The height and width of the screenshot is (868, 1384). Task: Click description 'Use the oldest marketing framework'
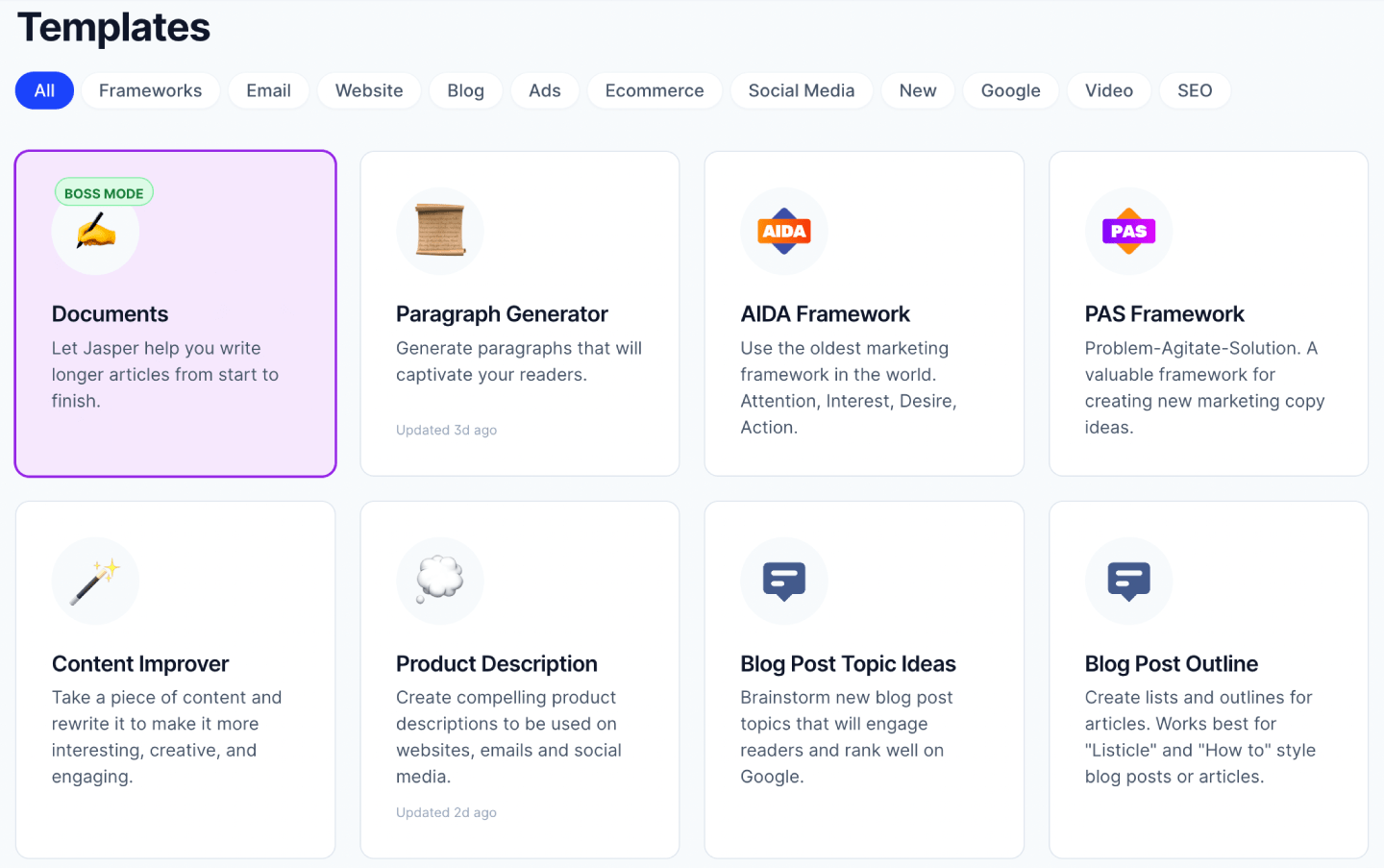click(849, 387)
